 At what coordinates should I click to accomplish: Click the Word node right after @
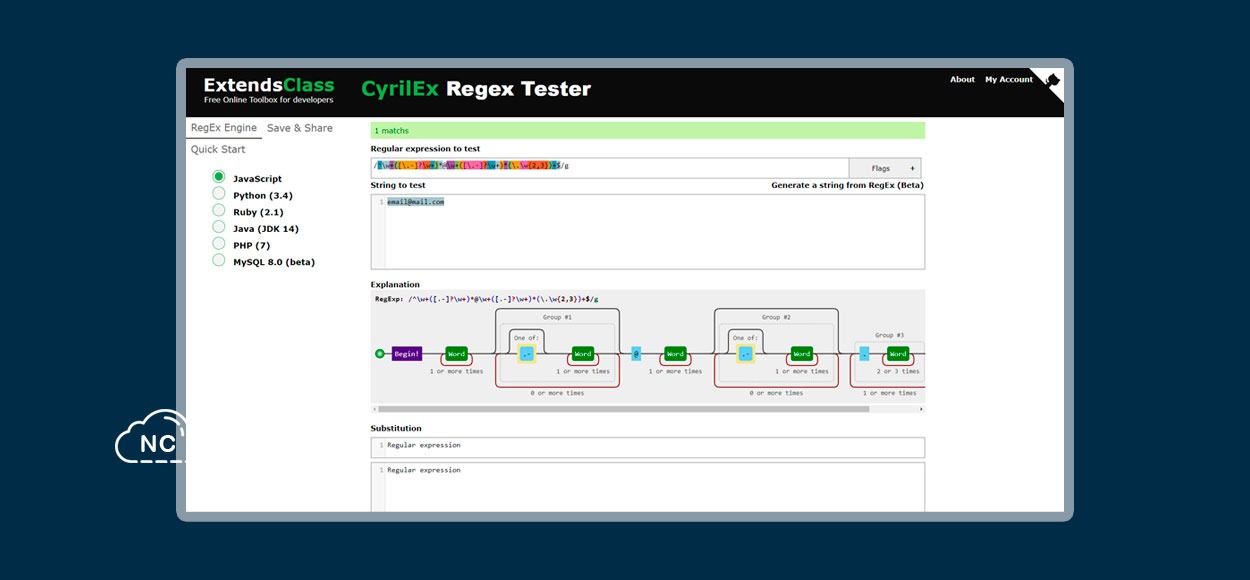675,354
